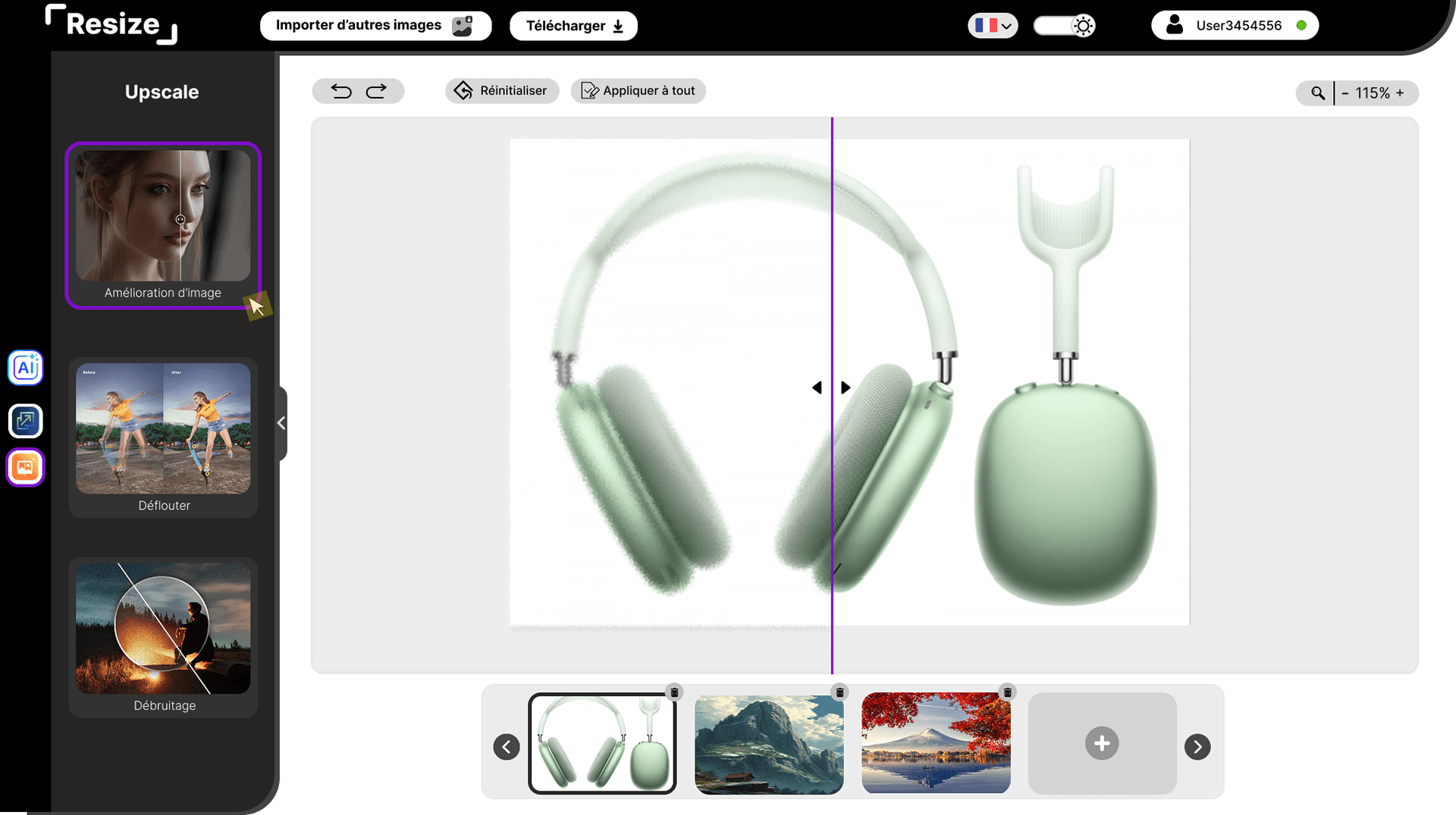Click the green online status dot

click(x=1301, y=26)
